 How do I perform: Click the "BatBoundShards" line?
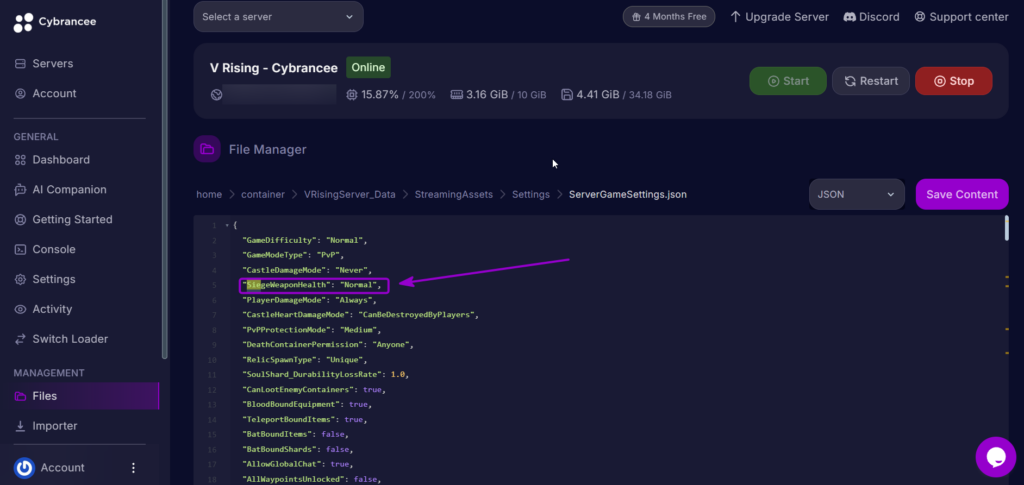click(298, 450)
